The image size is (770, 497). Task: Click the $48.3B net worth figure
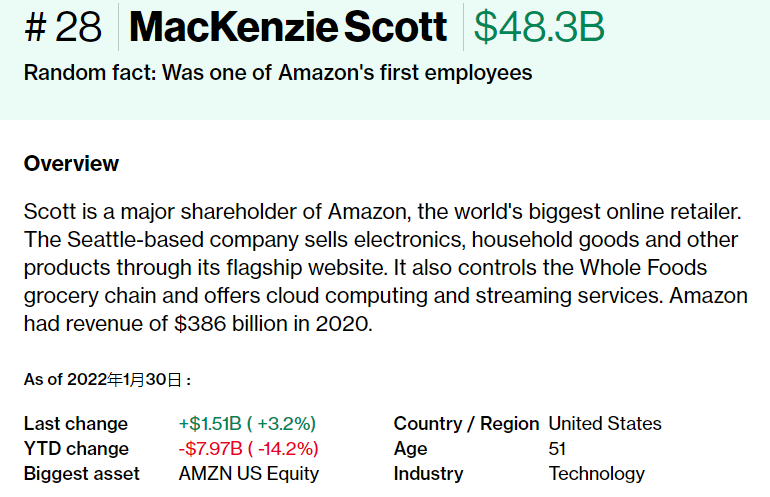click(539, 28)
